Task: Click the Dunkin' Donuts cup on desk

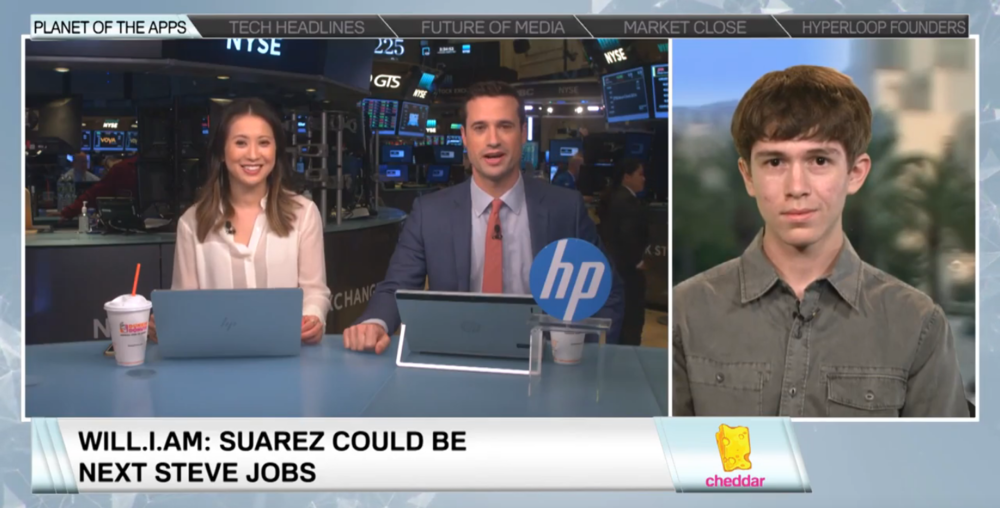Action: click(x=128, y=328)
